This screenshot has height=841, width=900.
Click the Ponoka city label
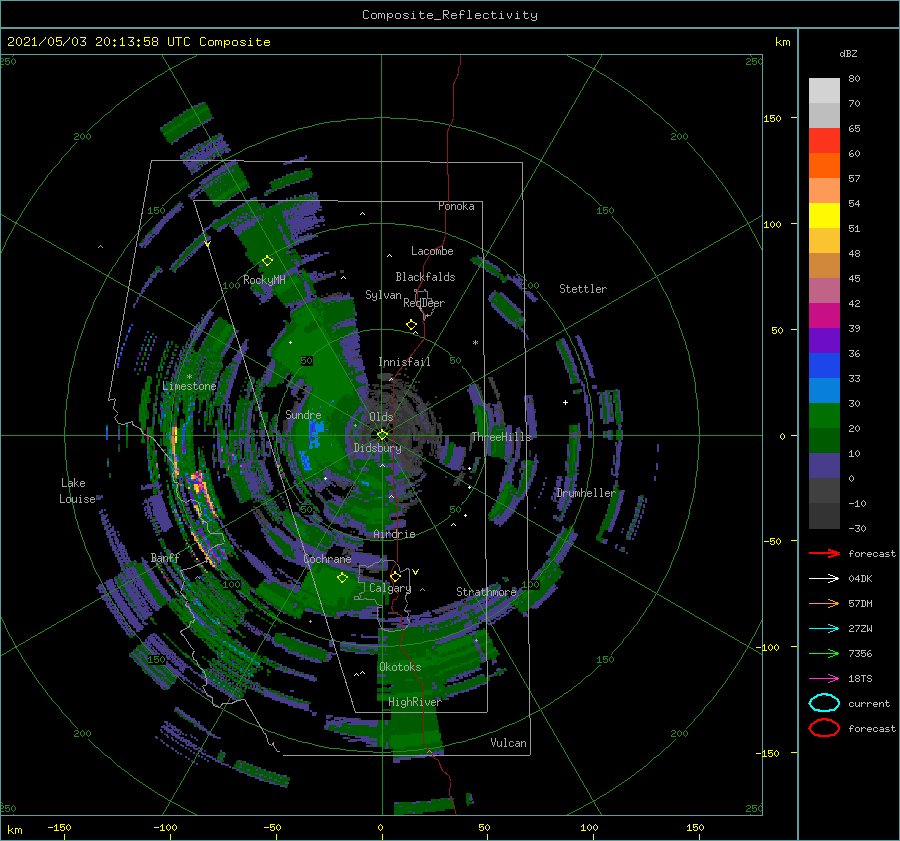coord(456,206)
